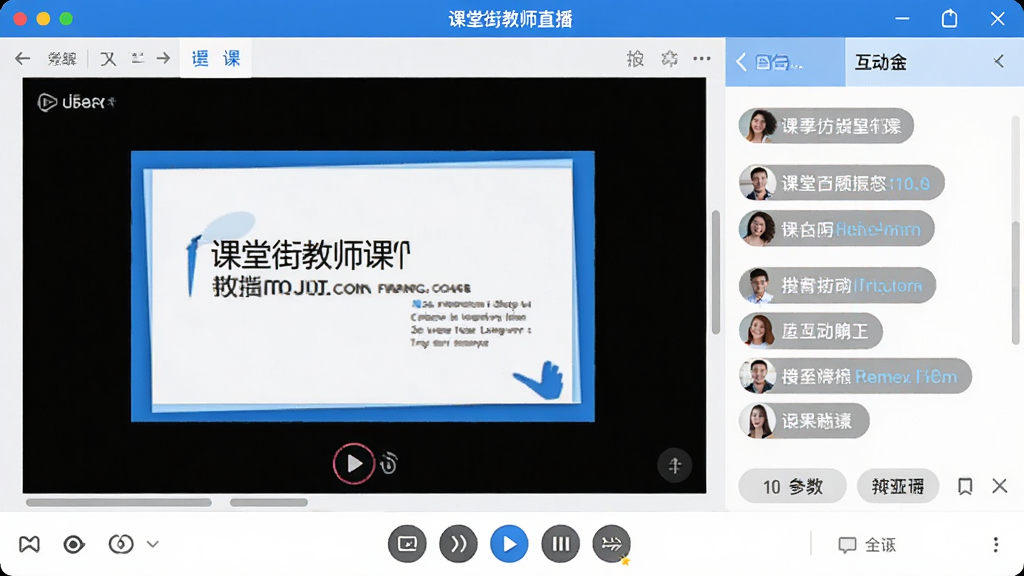The image size is (1024, 576).
Task: Go back via chevron in side panel header
Action: [741, 62]
